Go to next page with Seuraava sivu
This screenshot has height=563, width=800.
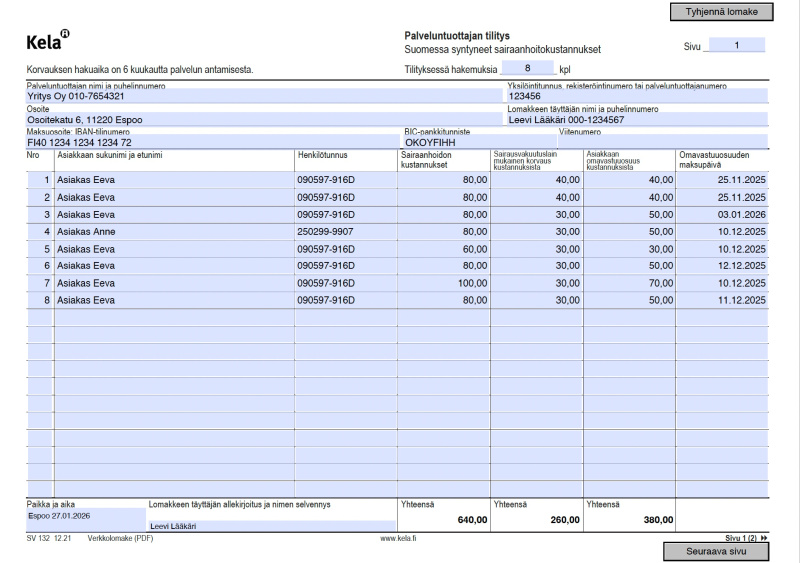[x=716, y=552]
